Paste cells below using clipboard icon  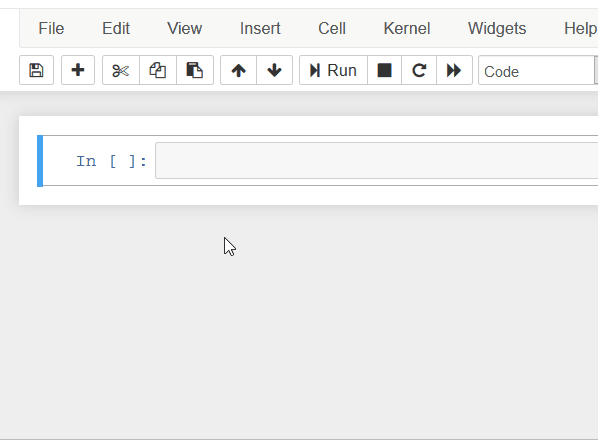(195, 70)
